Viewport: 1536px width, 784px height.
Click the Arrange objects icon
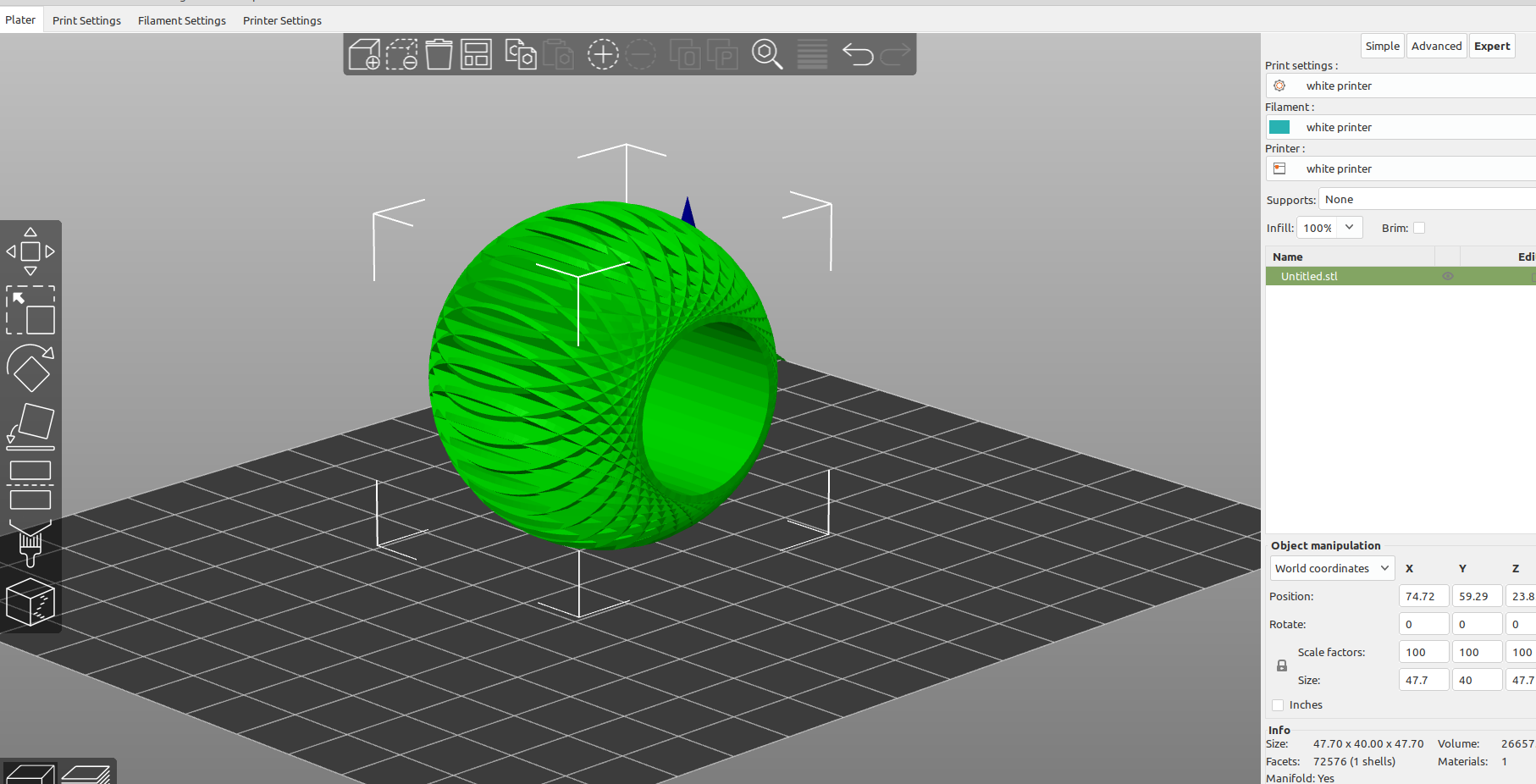(x=476, y=54)
